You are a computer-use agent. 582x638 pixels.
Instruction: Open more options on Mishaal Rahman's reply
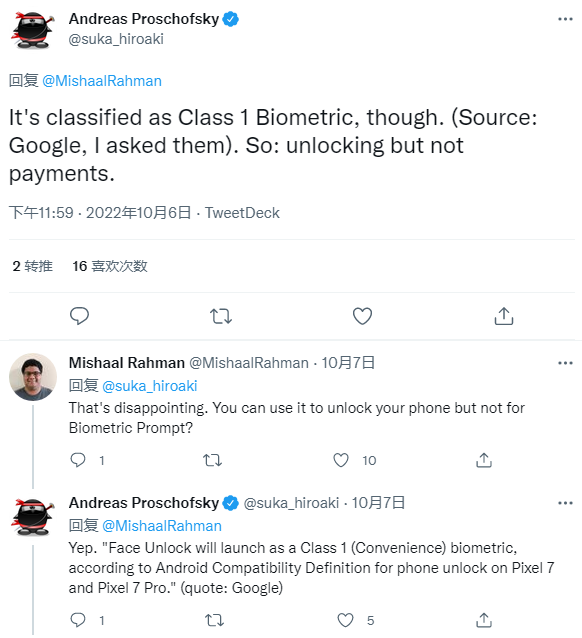click(x=565, y=363)
